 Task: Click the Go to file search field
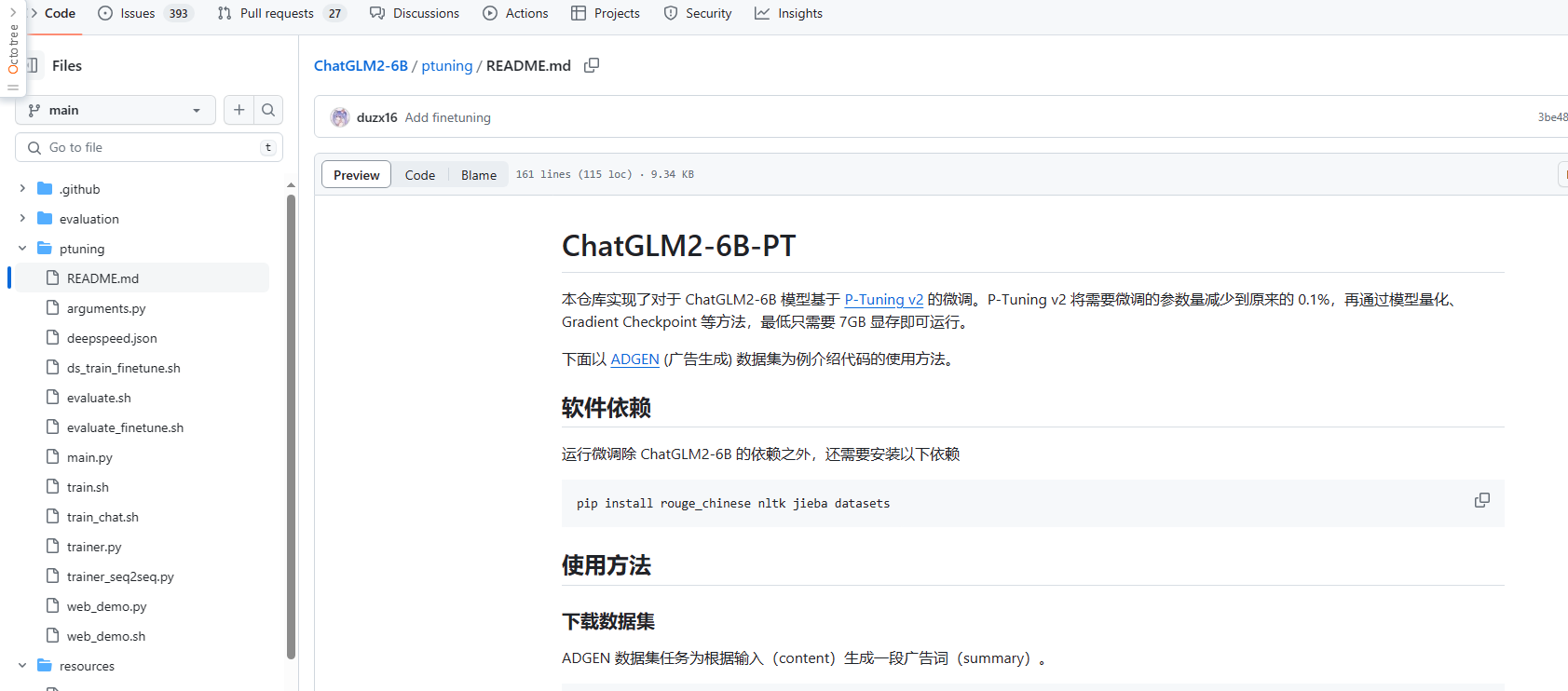coord(149,147)
